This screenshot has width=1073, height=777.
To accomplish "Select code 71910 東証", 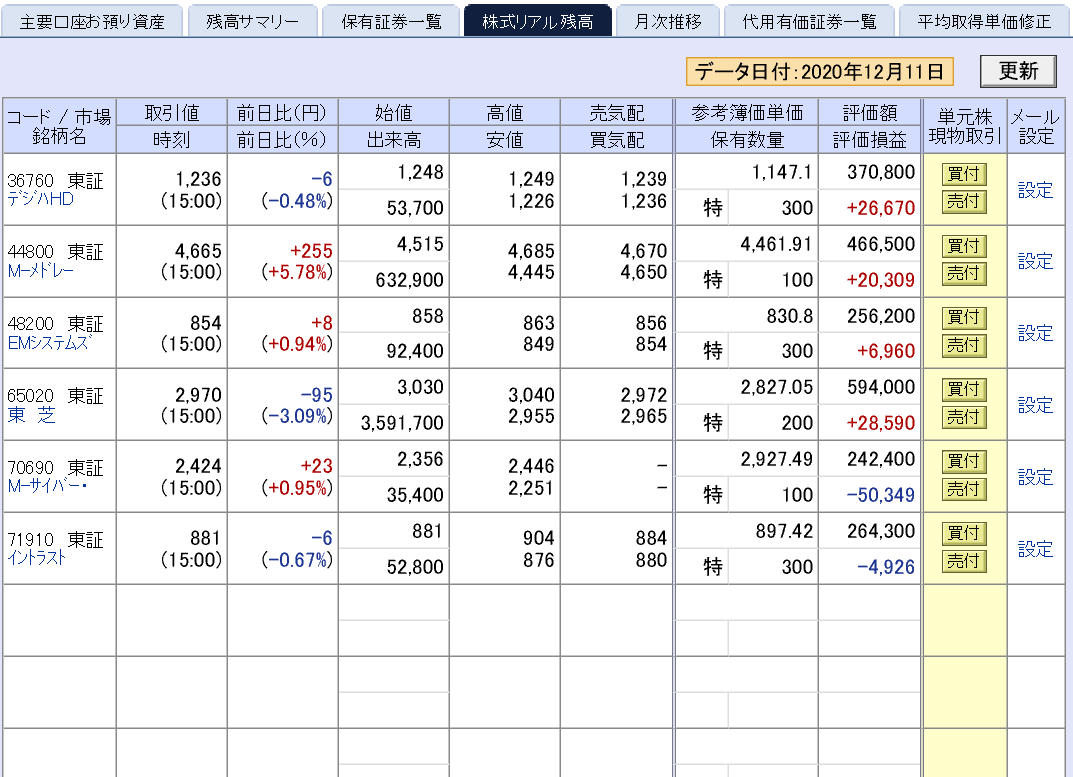I will click(x=55, y=540).
